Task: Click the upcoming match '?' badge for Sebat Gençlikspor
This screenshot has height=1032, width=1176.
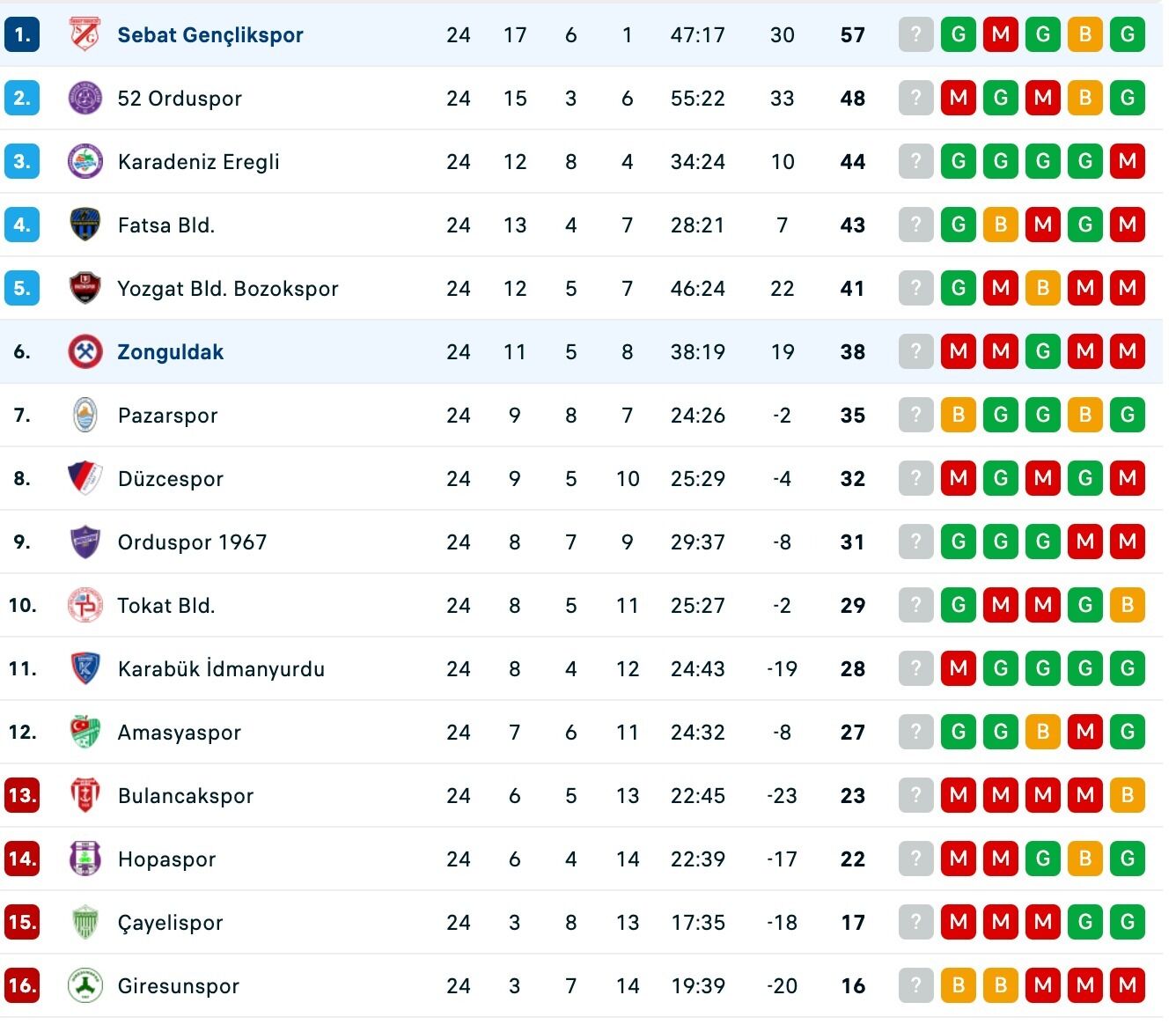Action: pyautogui.click(x=915, y=35)
